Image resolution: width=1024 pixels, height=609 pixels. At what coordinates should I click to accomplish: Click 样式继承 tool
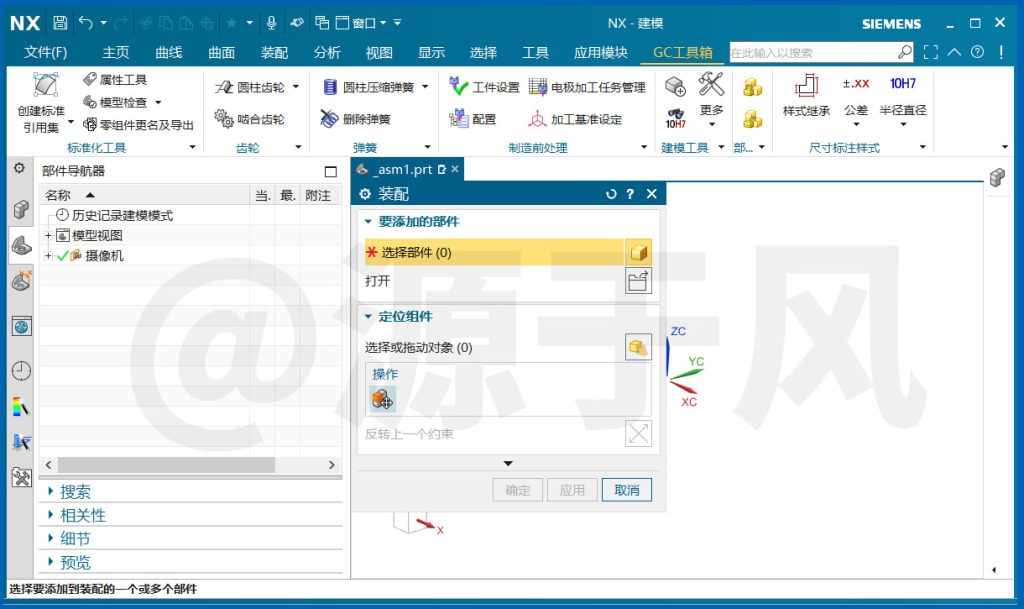tap(807, 96)
